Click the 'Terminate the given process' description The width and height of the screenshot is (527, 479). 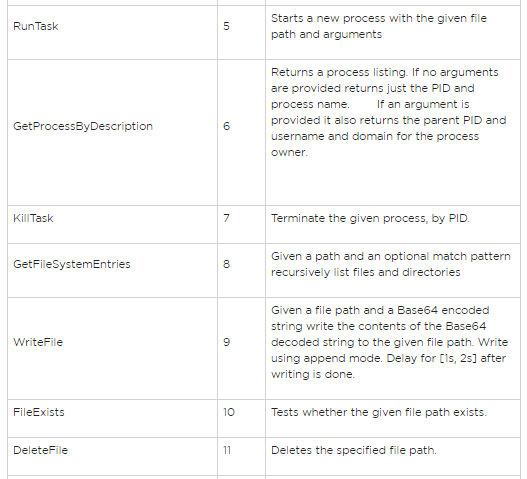pos(370,218)
